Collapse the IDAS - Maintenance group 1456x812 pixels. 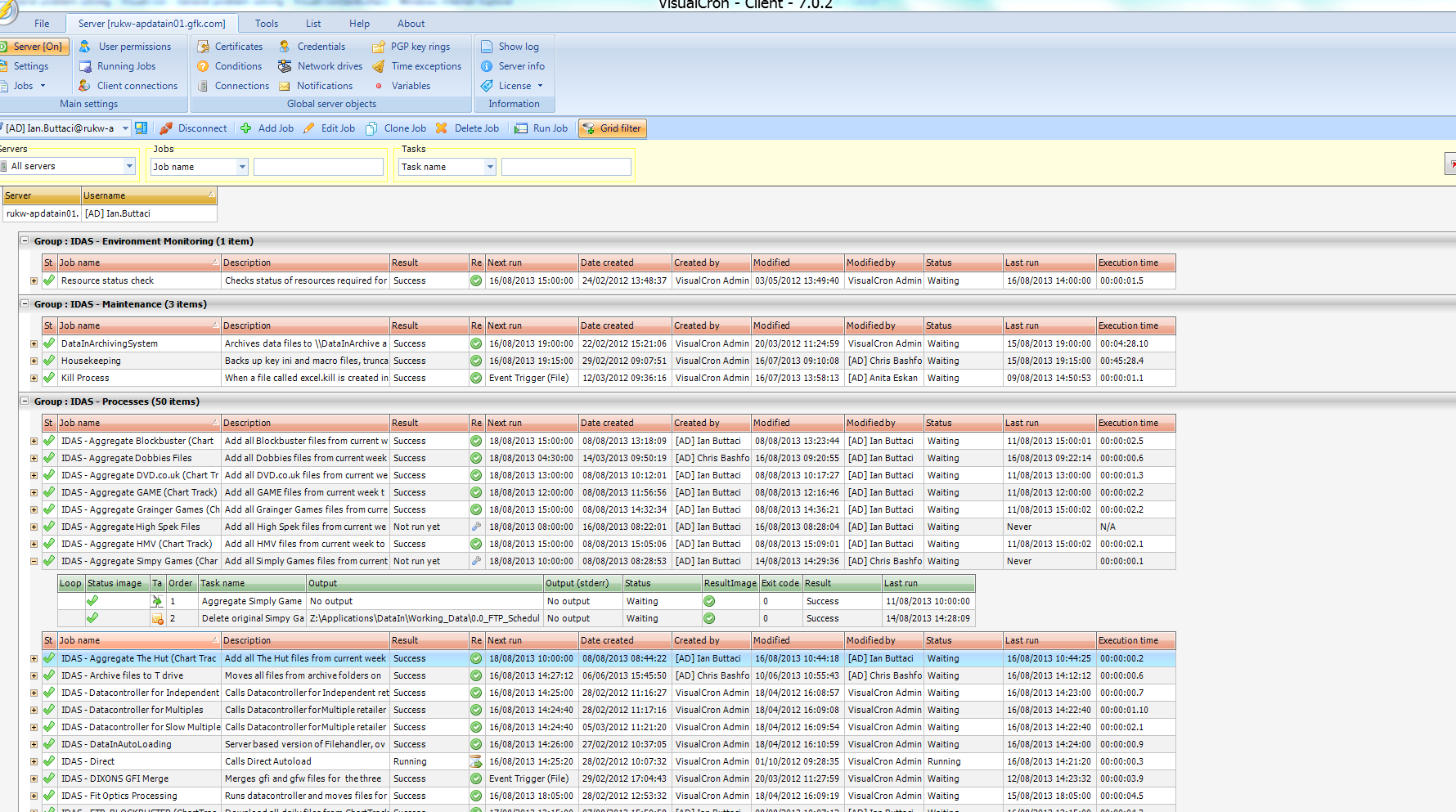coord(25,304)
